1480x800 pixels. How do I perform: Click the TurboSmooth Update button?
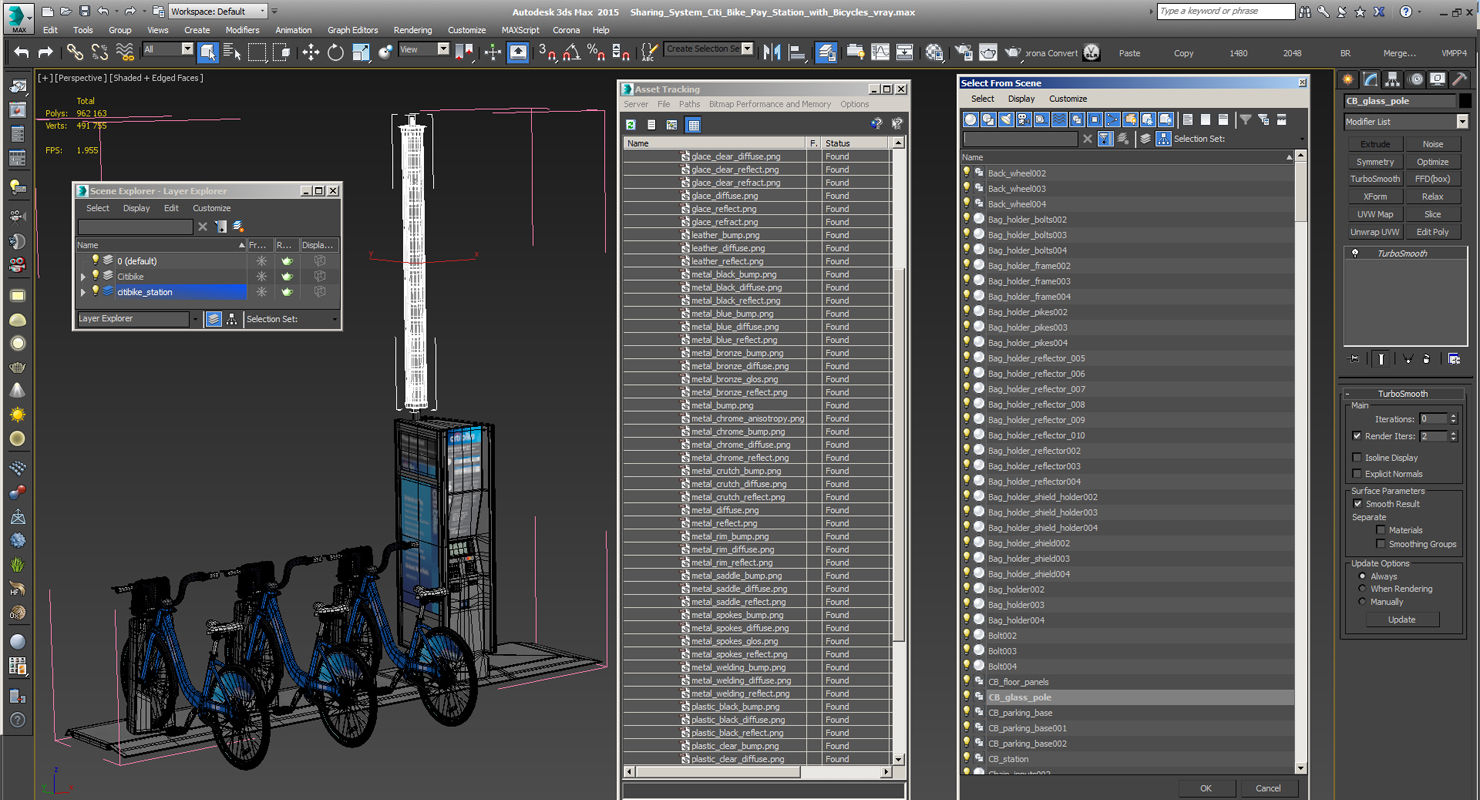pos(1401,620)
